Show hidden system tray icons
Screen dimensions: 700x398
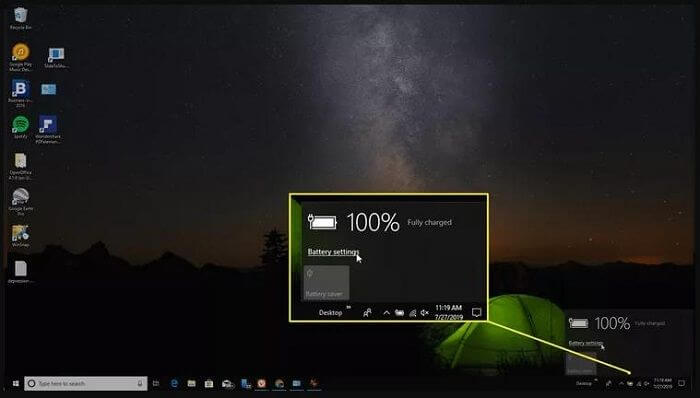coord(621,383)
